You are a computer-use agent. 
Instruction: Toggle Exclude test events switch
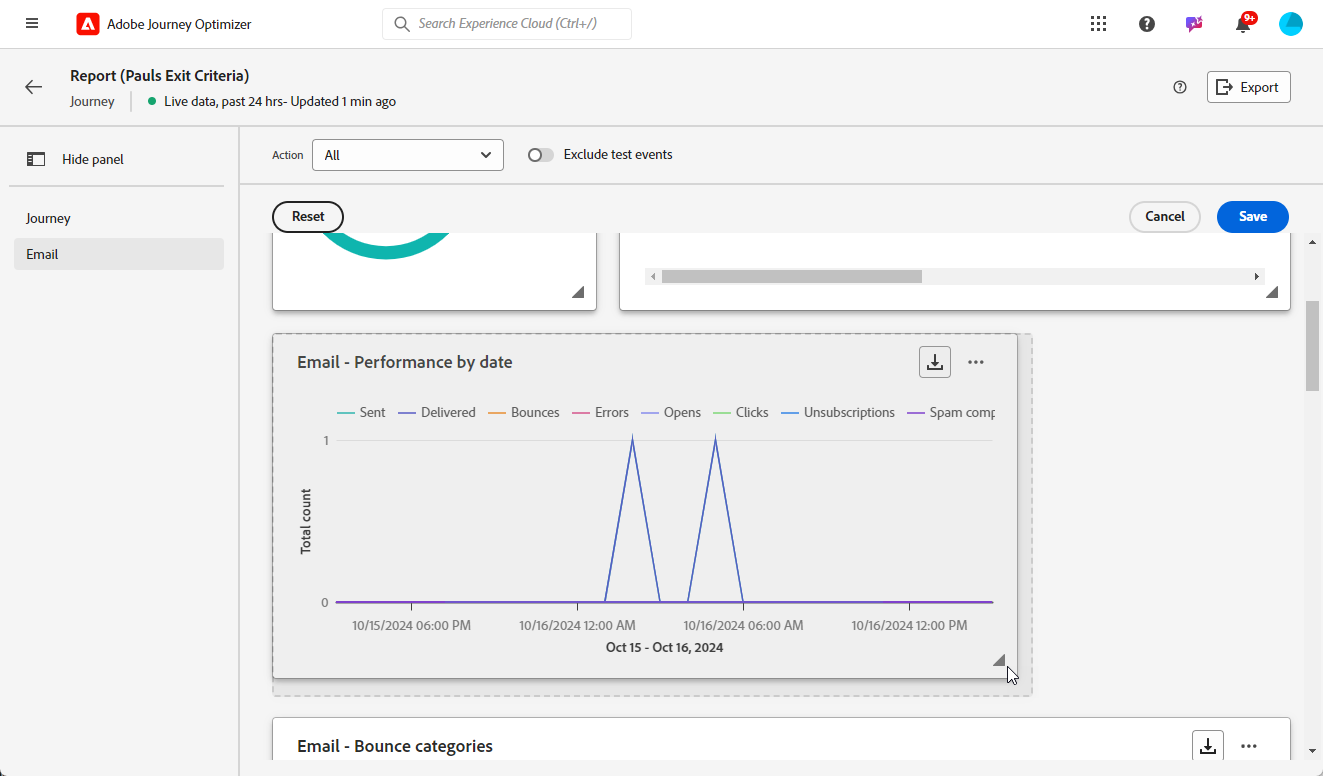click(541, 155)
